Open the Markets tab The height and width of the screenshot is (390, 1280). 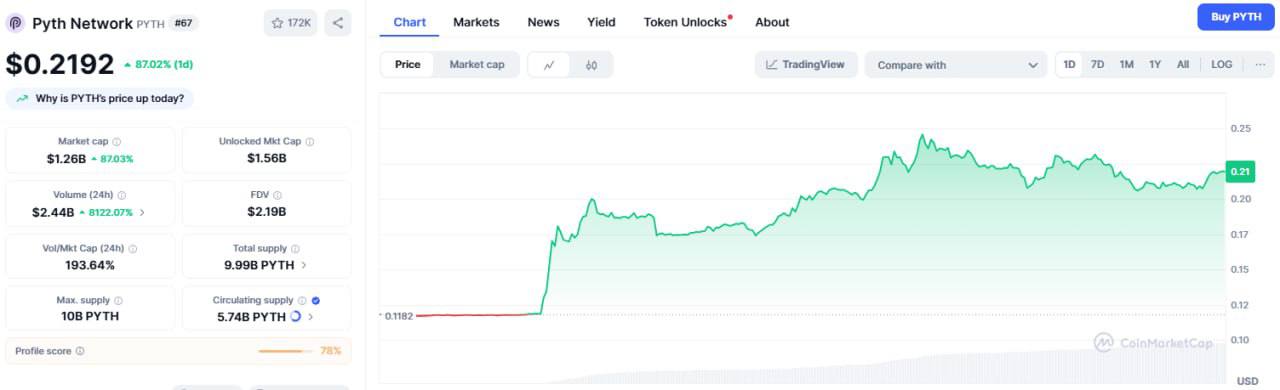click(476, 22)
